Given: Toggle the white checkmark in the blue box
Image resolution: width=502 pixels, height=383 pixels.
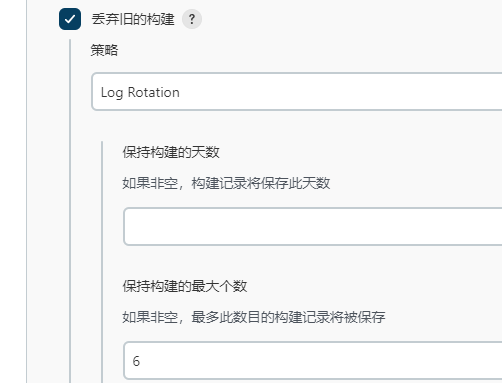Looking at the screenshot, I should (x=70, y=19).
